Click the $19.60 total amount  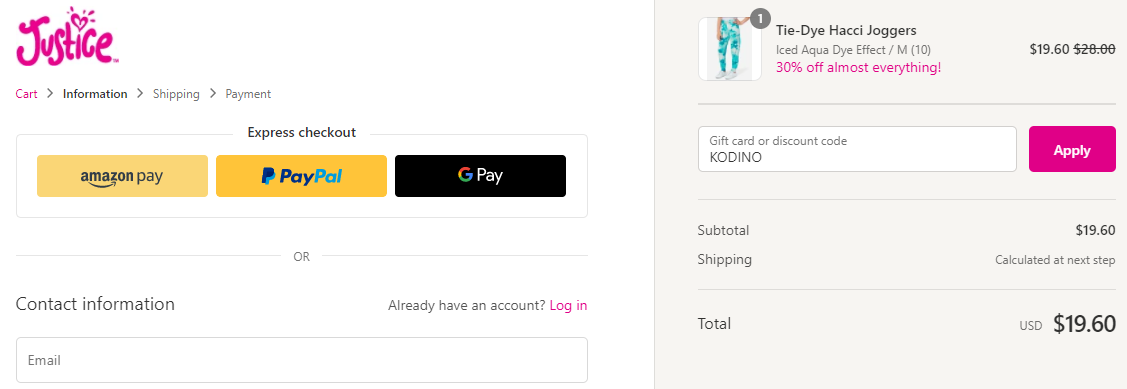(x=1084, y=324)
